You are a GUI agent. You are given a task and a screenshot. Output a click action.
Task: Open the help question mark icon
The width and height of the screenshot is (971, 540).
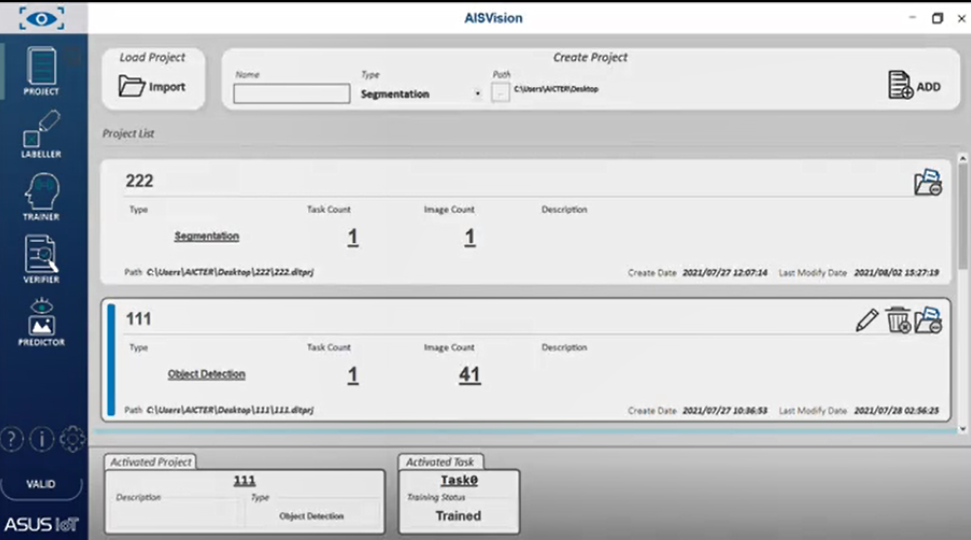click(12, 439)
